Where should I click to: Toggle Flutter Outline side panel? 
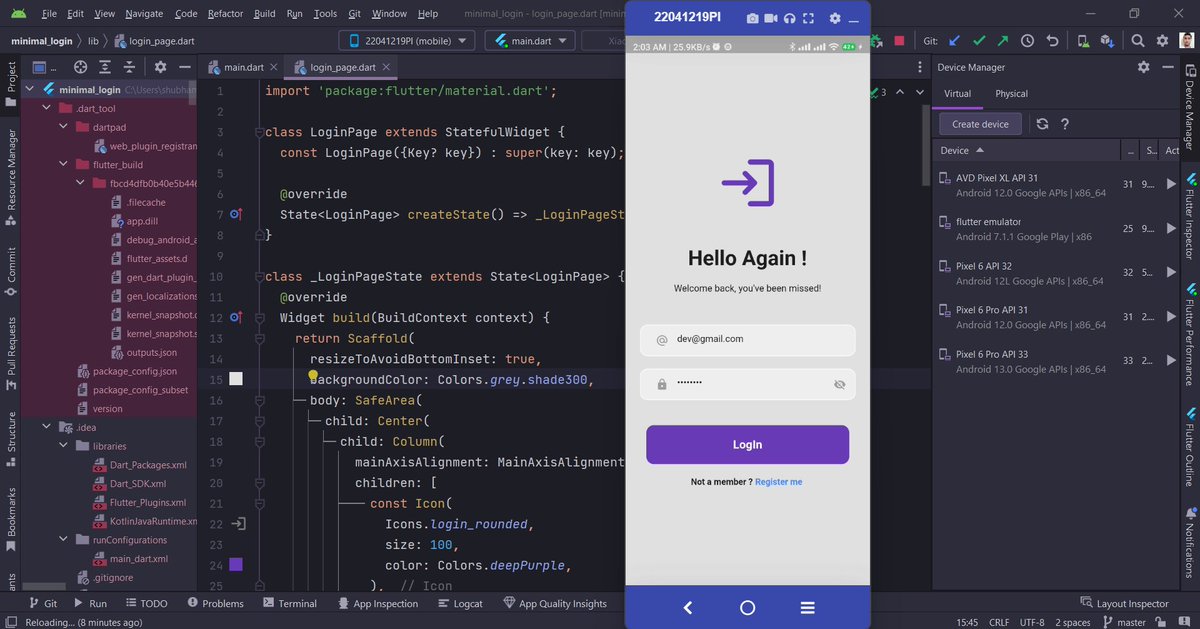1189,449
